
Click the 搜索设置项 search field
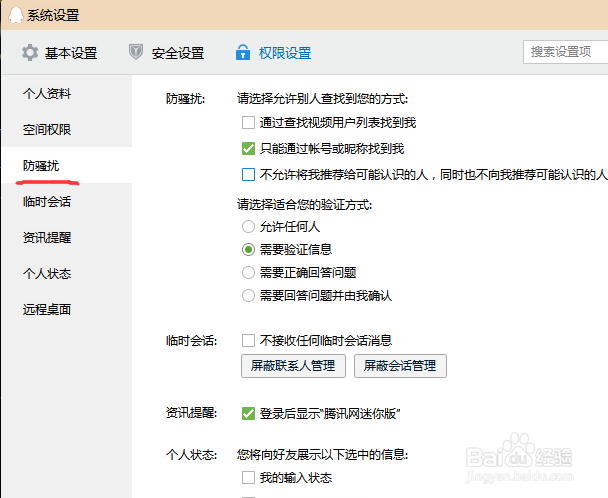565,52
